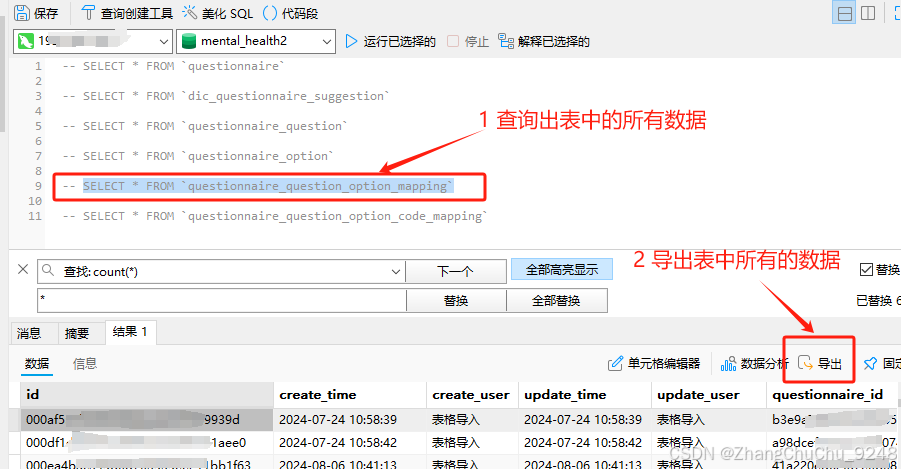Click the create_time column header
This screenshot has height=469, width=901.
pyautogui.click(x=350, y=395)
